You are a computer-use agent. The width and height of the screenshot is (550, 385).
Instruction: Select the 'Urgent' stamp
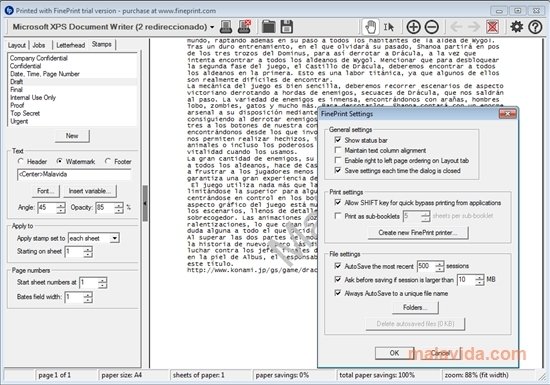pos(19,121)
